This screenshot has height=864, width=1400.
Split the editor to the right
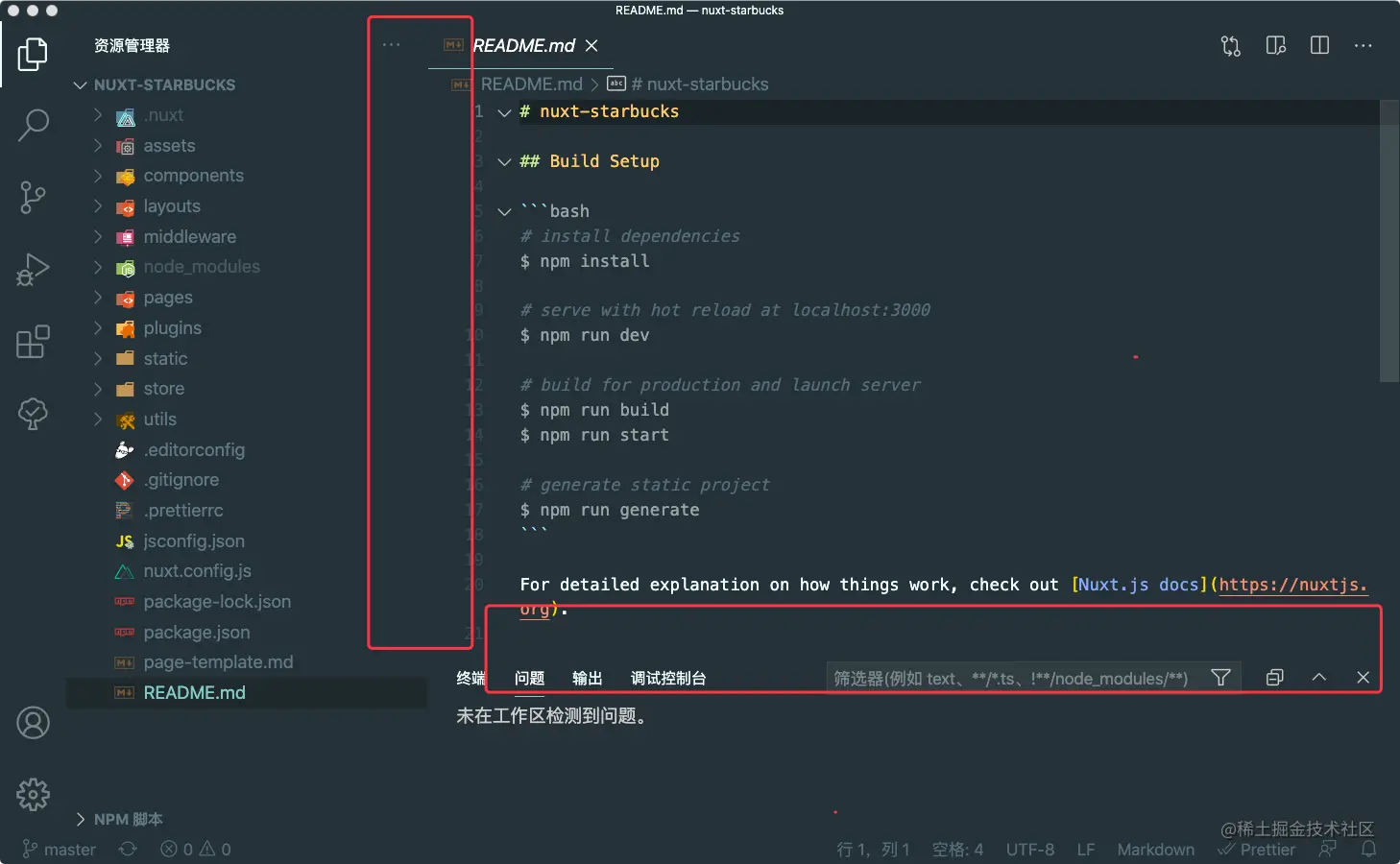[x=1319, y=46]
